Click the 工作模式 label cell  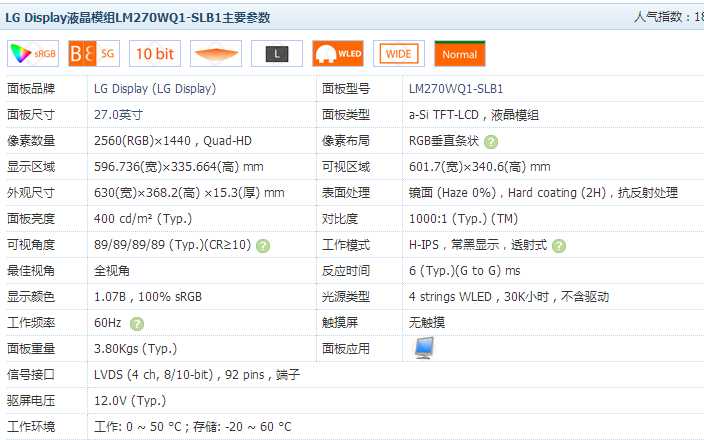coord(346,245)
